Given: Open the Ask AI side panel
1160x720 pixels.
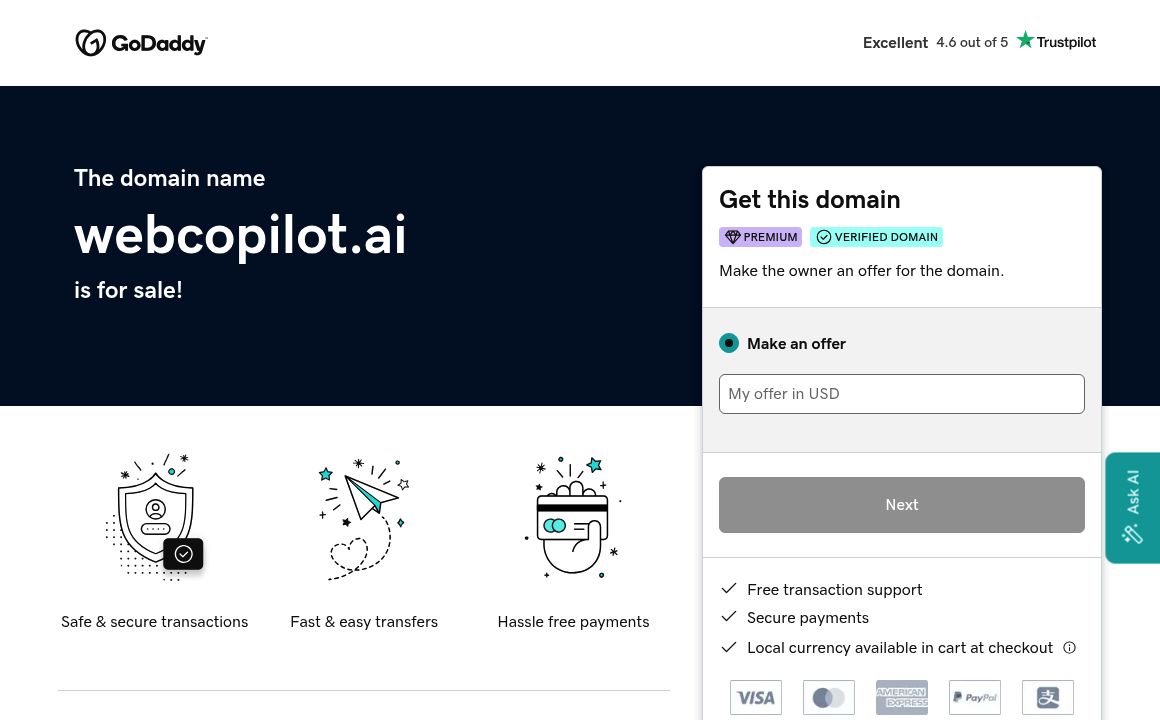Looking at the screenshot, I should [x=1132, y=507].
